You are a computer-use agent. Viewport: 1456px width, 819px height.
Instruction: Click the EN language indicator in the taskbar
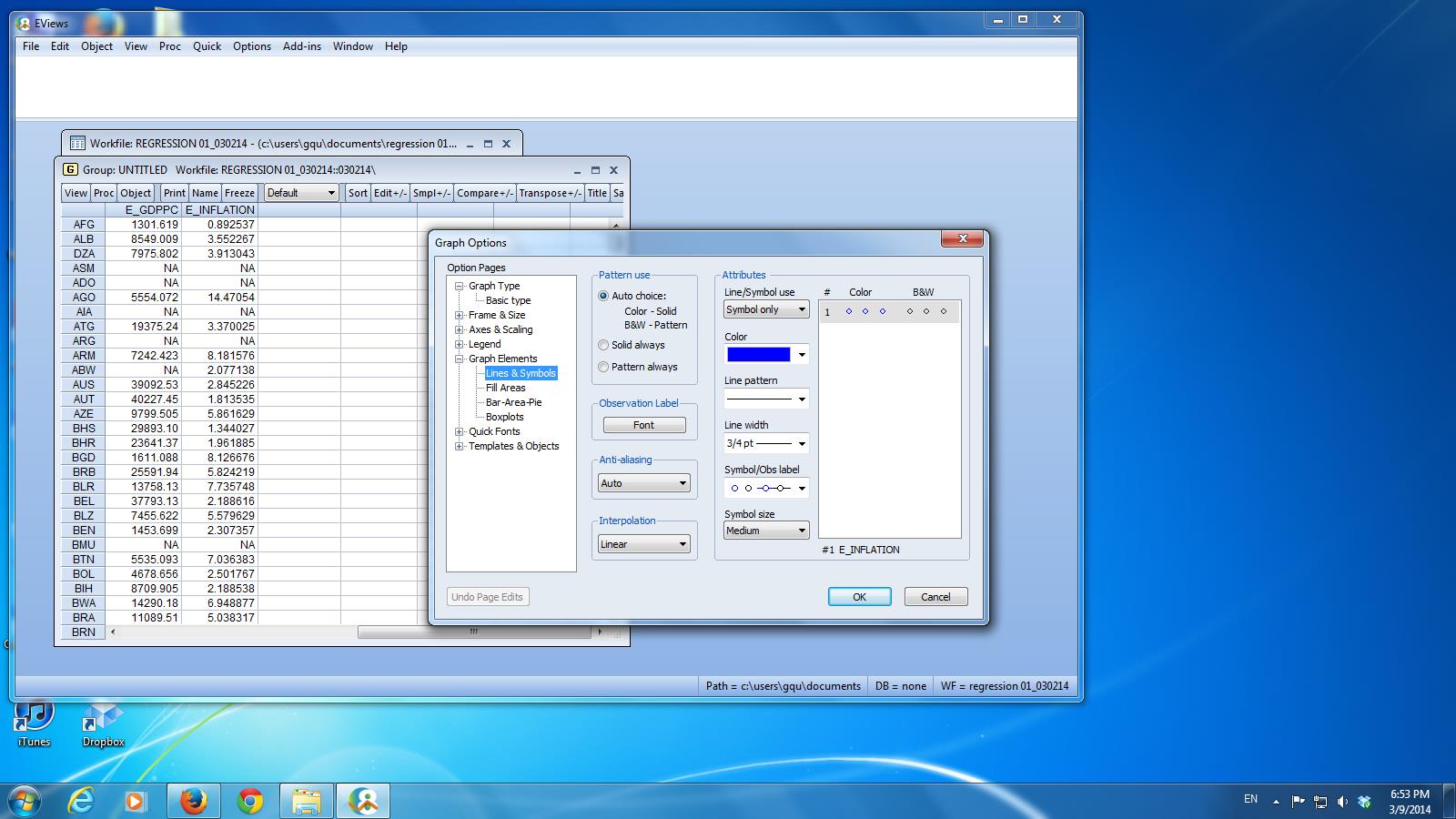coord(1250,800)
